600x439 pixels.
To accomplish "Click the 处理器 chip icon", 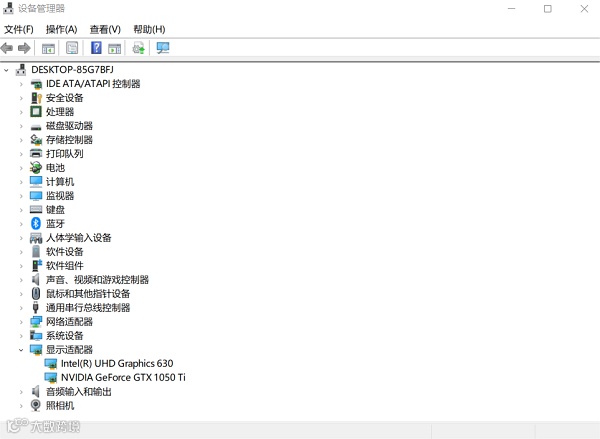I will click(36, 112).
